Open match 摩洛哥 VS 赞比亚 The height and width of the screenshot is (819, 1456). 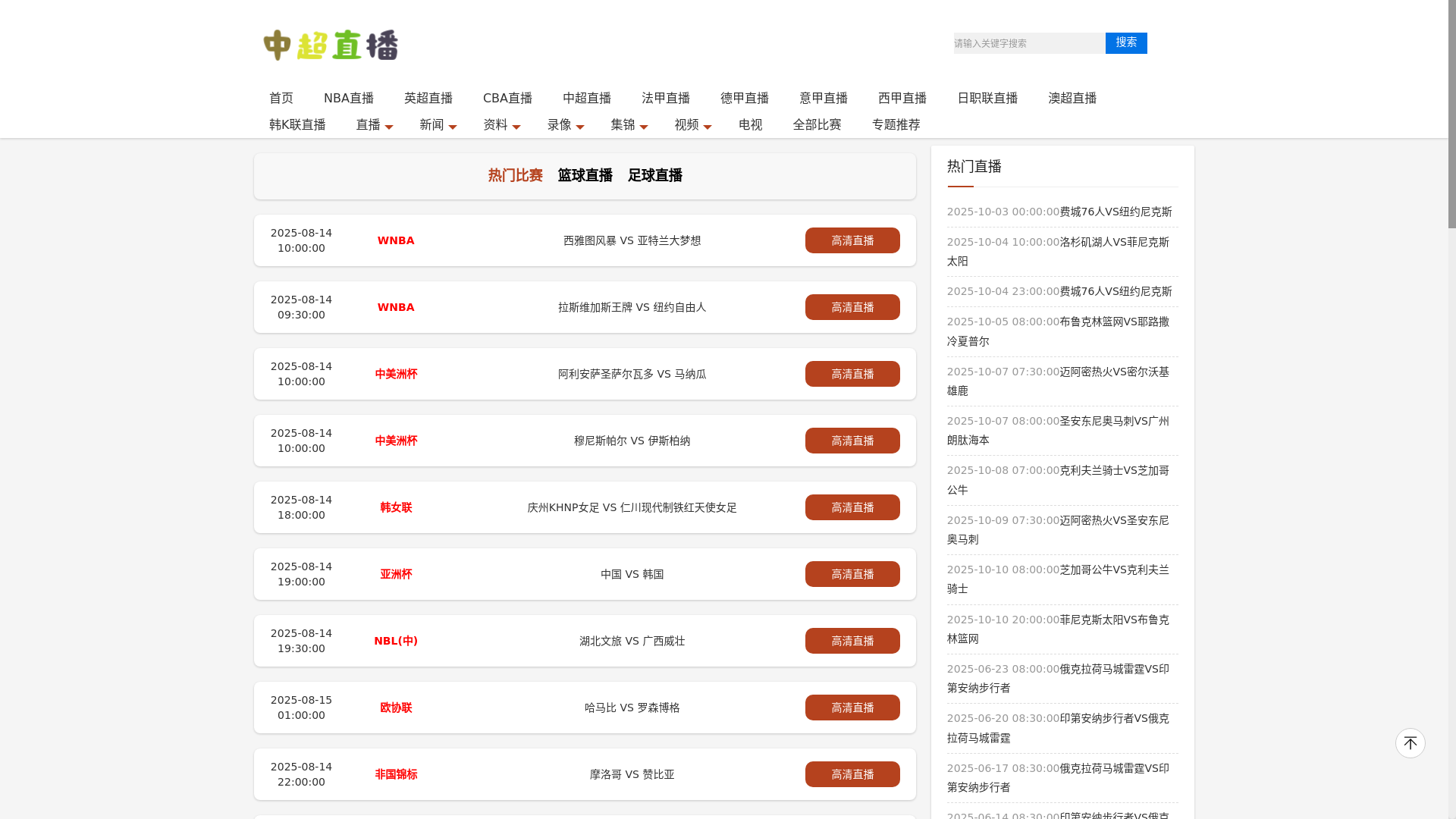[x=632, y=774]
